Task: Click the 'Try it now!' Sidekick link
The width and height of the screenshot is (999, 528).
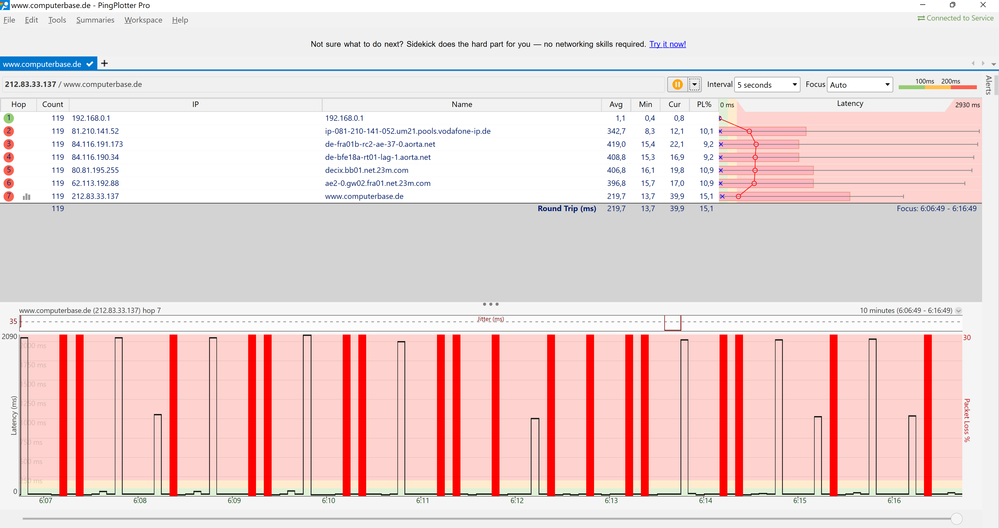Action: tap(667, 44)
